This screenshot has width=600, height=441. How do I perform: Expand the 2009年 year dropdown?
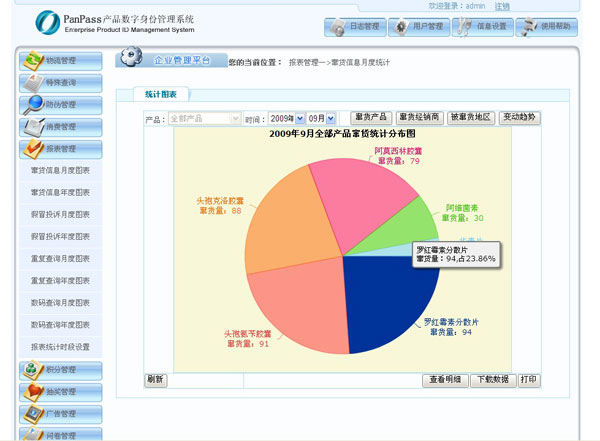[286, 118]
